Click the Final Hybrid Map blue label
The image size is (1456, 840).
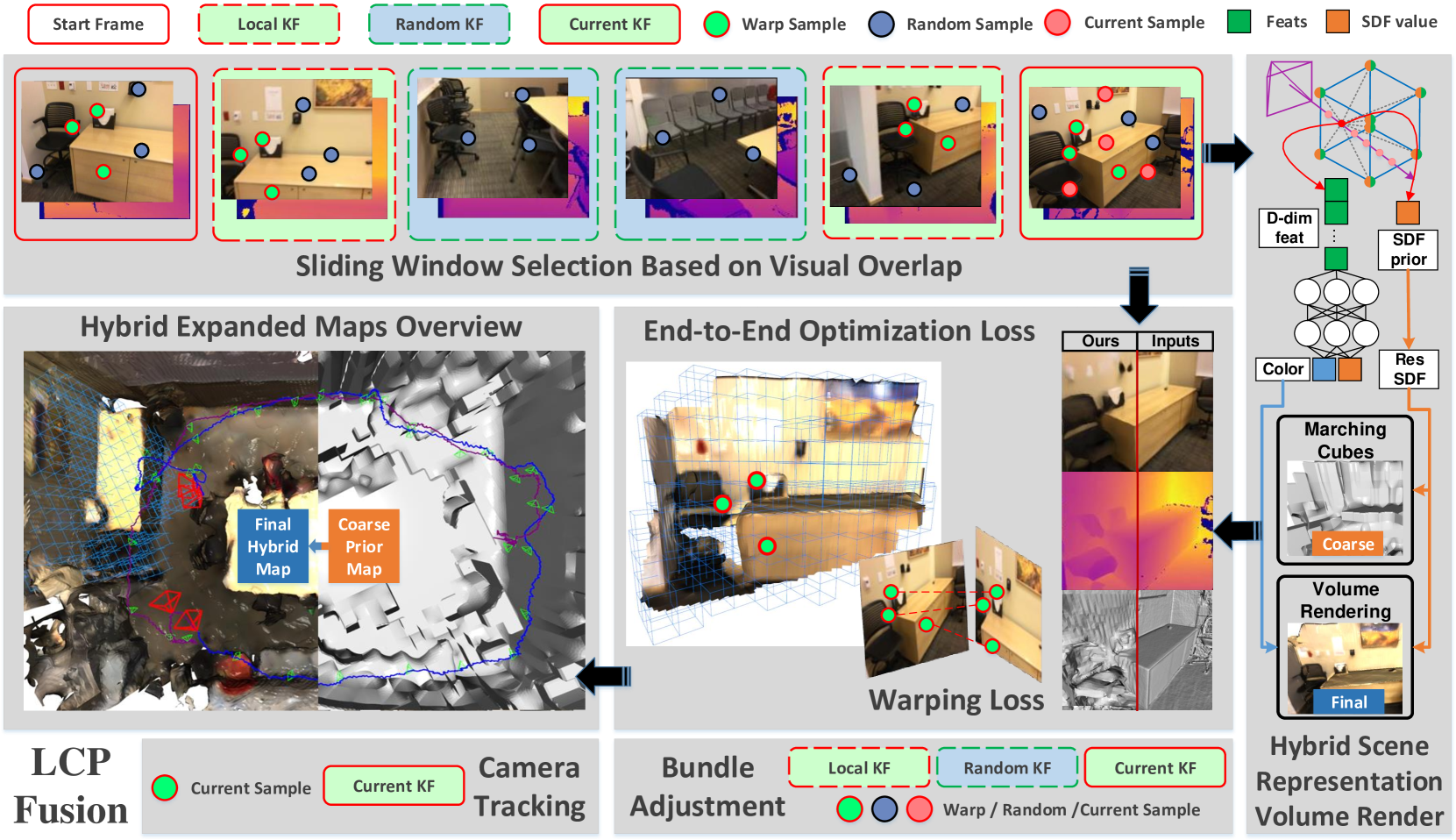coord(273,546)
